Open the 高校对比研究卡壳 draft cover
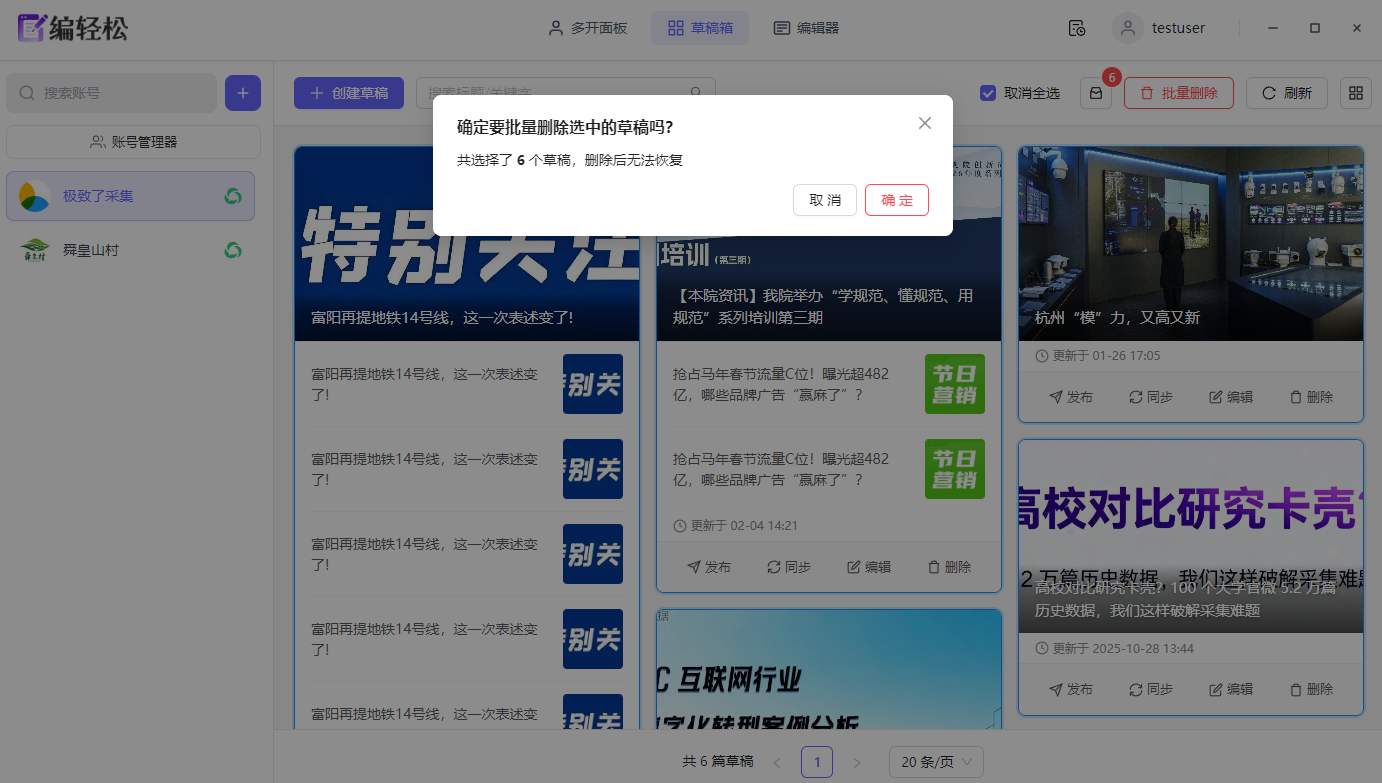1382x783 pixels. pyautogui.click(x=1191, y=537)
